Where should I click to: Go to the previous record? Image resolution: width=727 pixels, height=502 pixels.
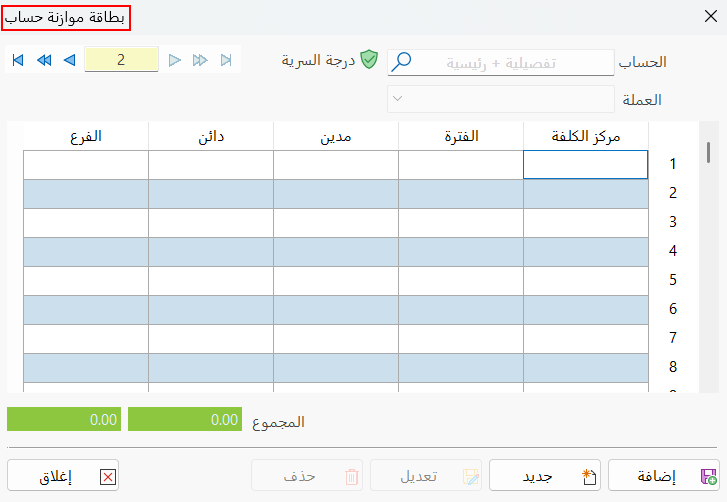coord(70,60)
